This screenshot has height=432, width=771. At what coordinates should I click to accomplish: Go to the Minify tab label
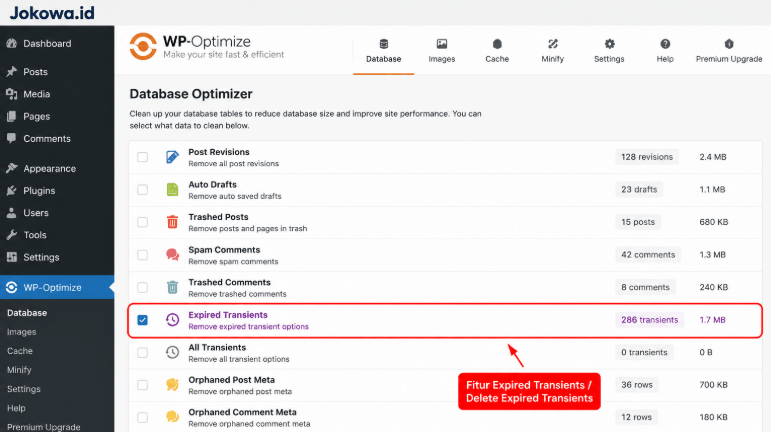click(x=553, y=59)
